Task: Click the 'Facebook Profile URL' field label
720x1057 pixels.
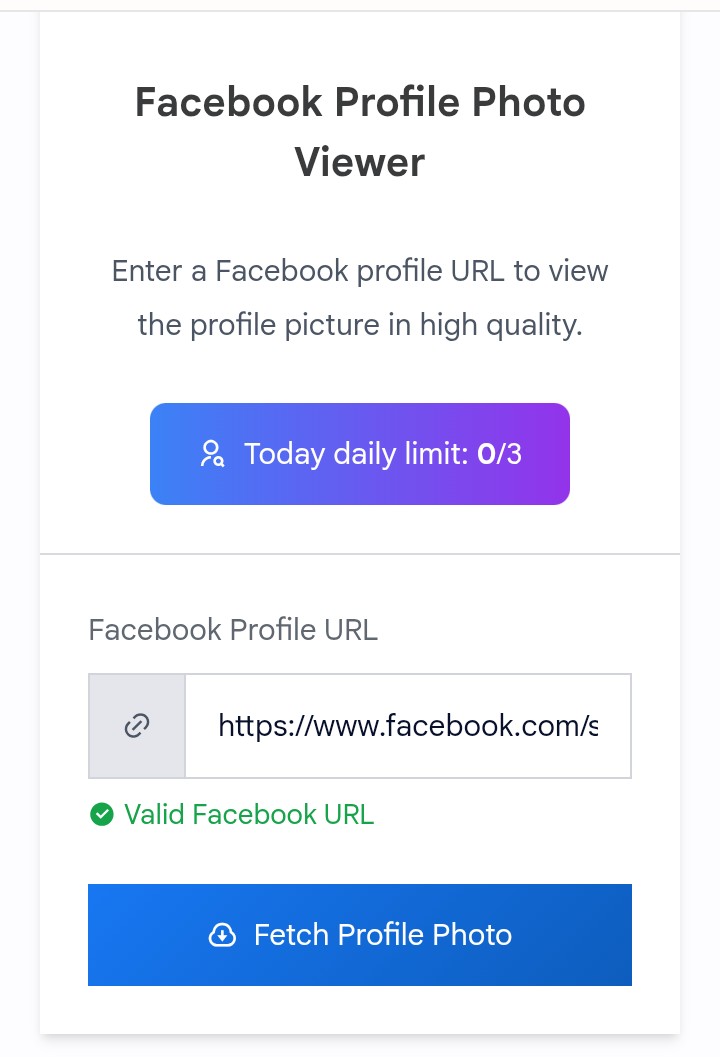Action: pyautogui.click(x=233, y=630)
